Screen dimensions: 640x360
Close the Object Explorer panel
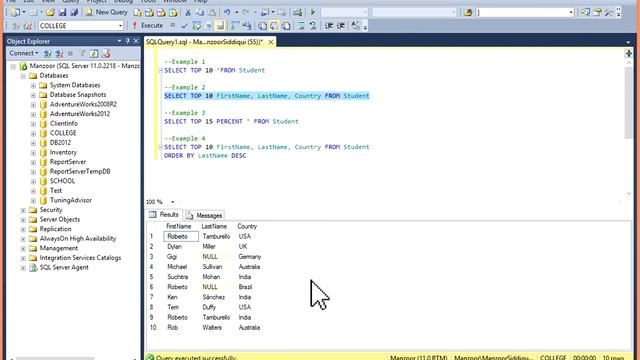[x=136, y=41]
